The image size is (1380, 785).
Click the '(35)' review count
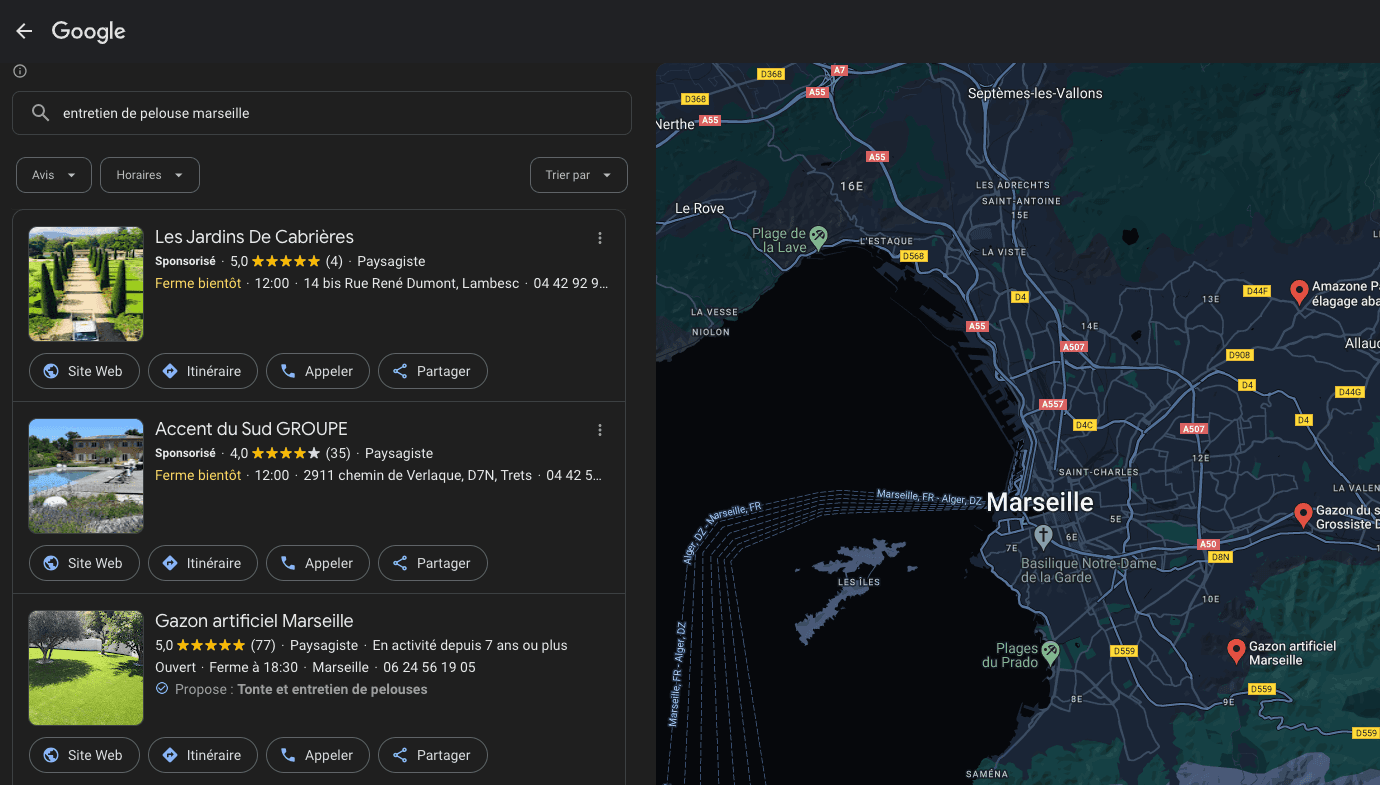(338, 453)
